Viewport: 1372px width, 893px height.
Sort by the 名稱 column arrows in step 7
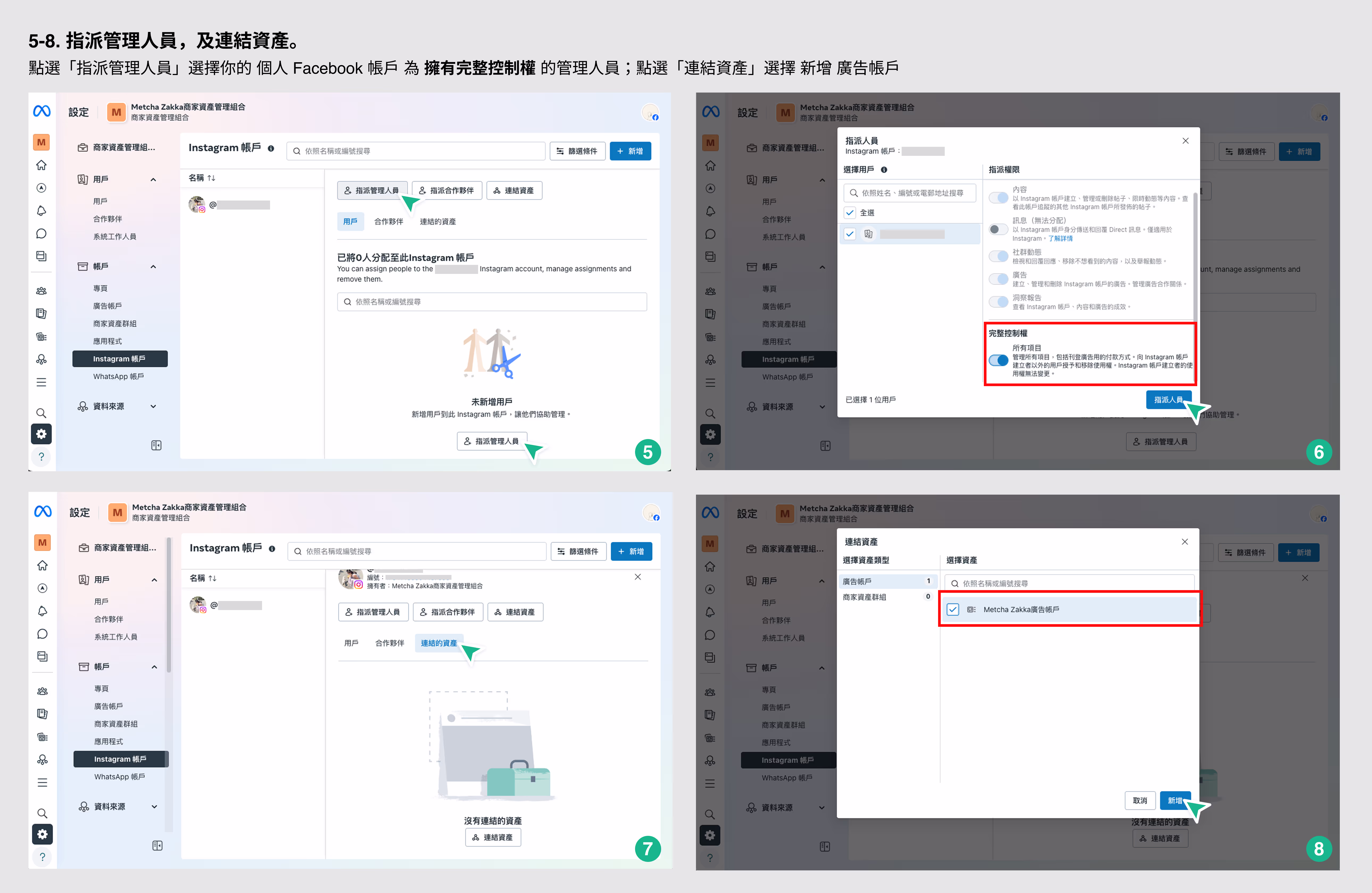coord(213,578)
